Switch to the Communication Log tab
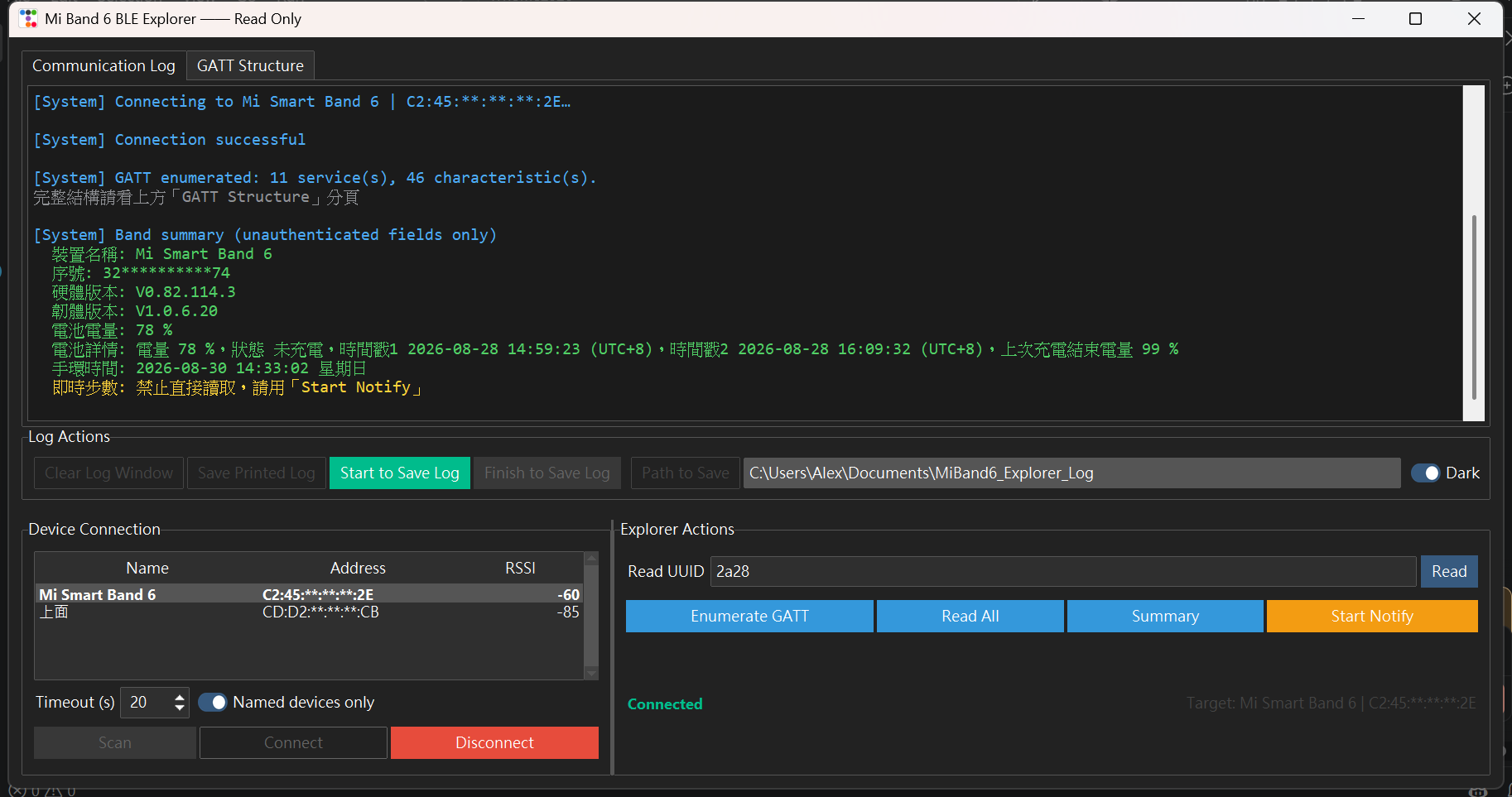 (x=104, y=65)
